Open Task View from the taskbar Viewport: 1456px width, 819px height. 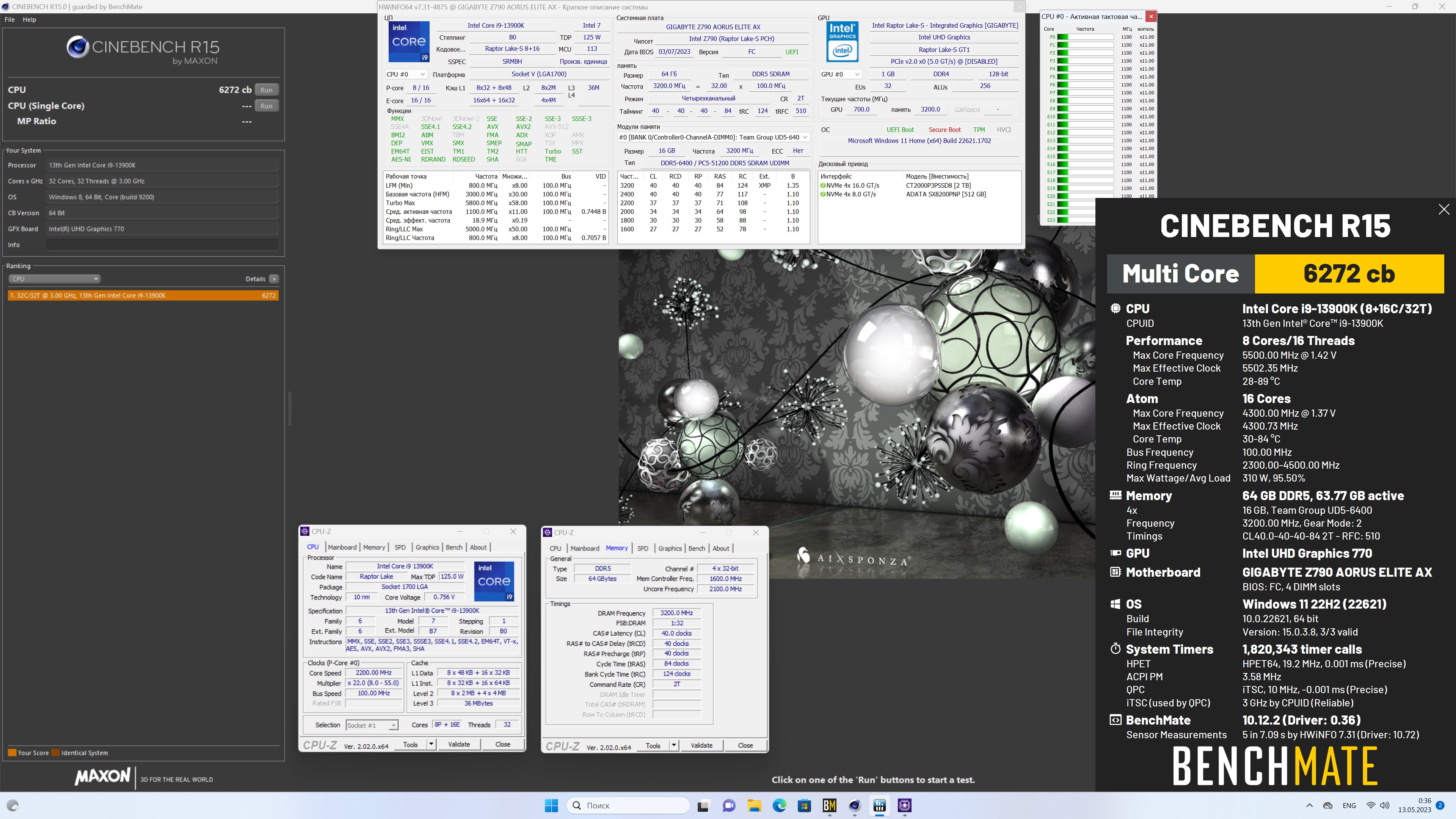pyautogui.click(x=703, y=805)
